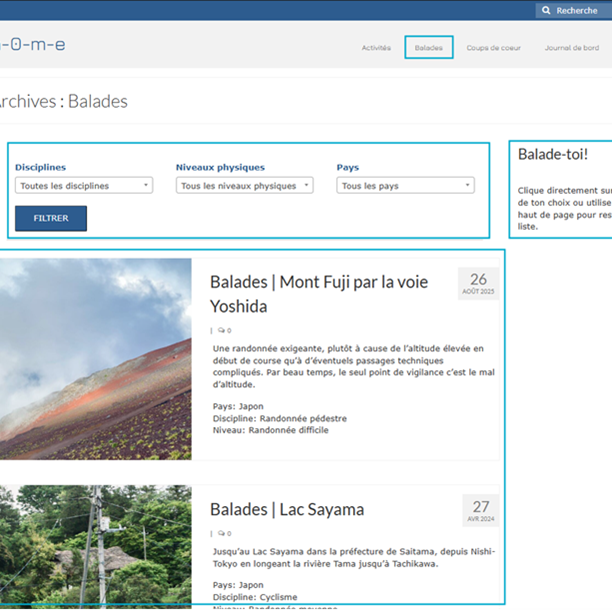
Task: Expand the Toutes les disciplines dropdown
Action: (84, 185)
